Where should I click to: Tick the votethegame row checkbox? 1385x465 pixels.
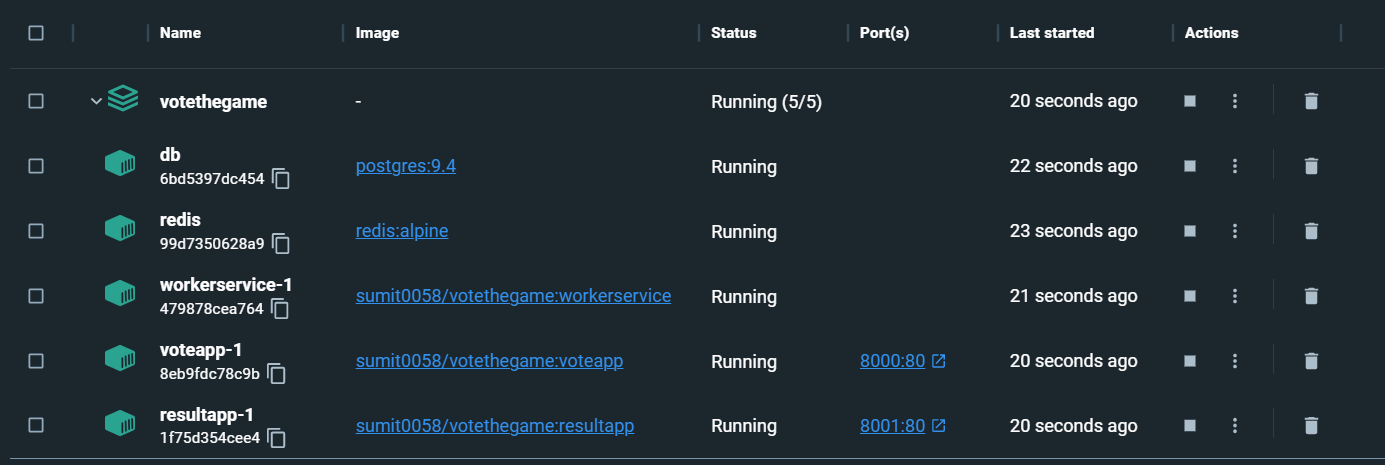36,101
